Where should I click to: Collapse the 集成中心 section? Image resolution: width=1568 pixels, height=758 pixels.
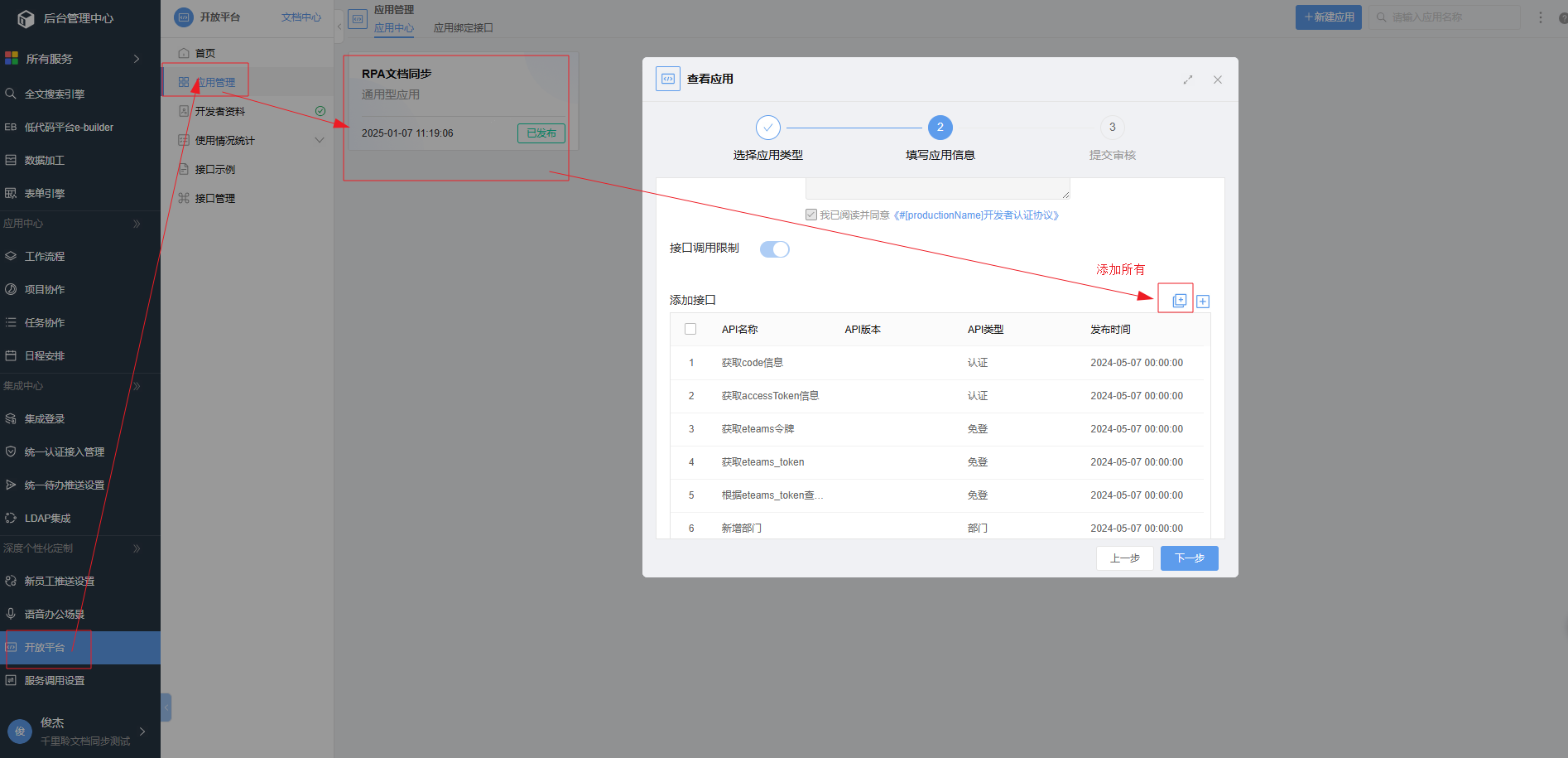pyautogui.click(x=137, y=386)
